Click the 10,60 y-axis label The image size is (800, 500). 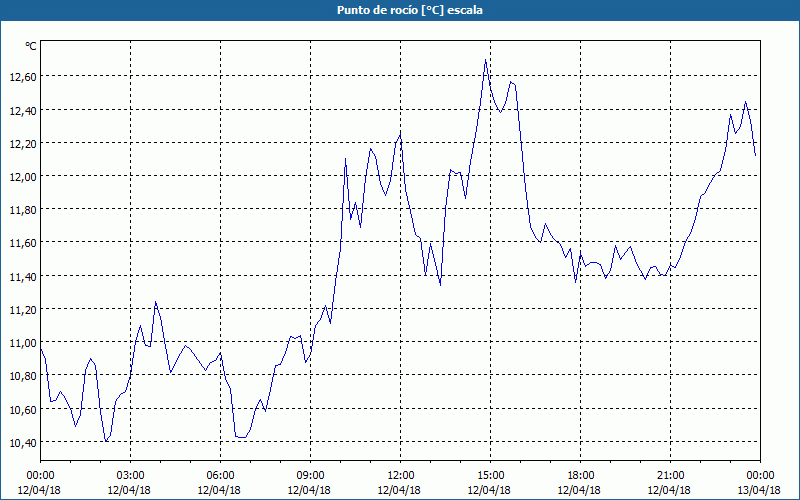tap(23, 409)
